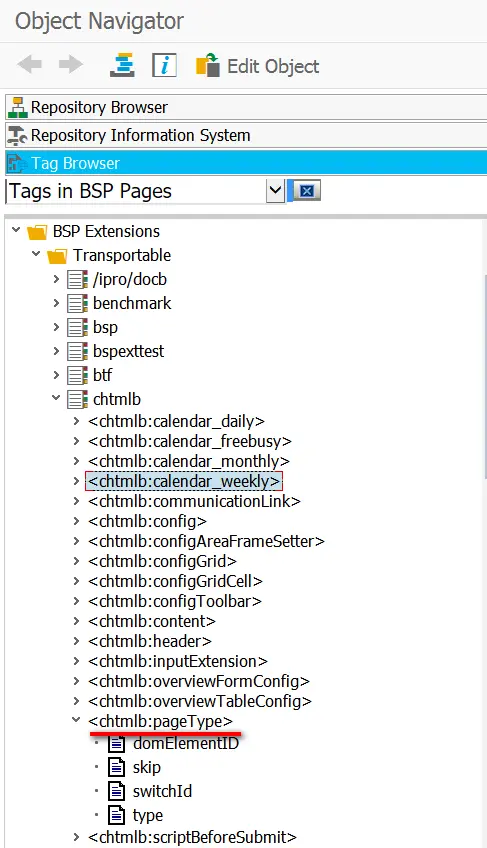Select <chtmlb:pageType> tag
The image size is (487, 848).
[161, 721]
